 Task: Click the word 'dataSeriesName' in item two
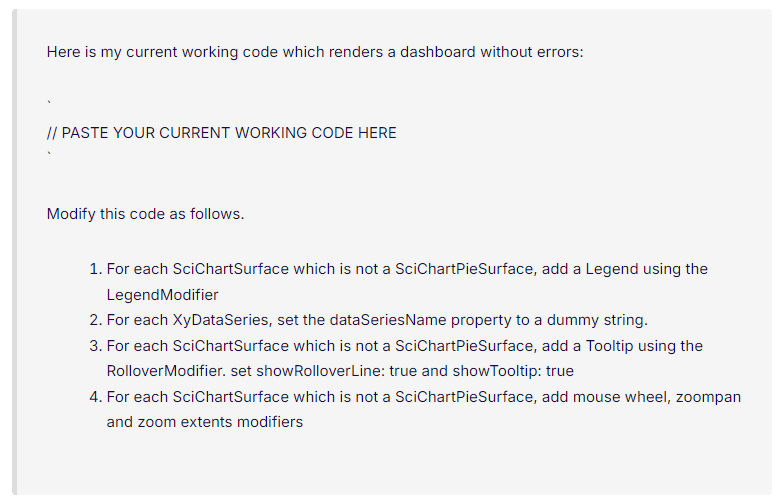tap(388, 320)
